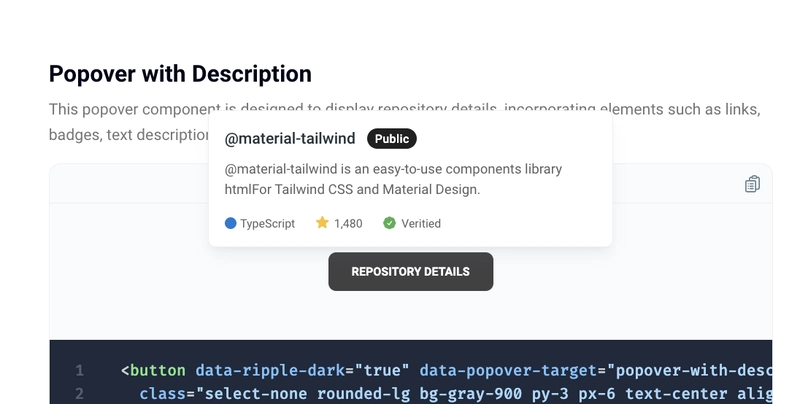The height and width of the screenshot is (404, 800).
Task: Click data-popover-target attribute in code
Action: click(x=508, y=370)
